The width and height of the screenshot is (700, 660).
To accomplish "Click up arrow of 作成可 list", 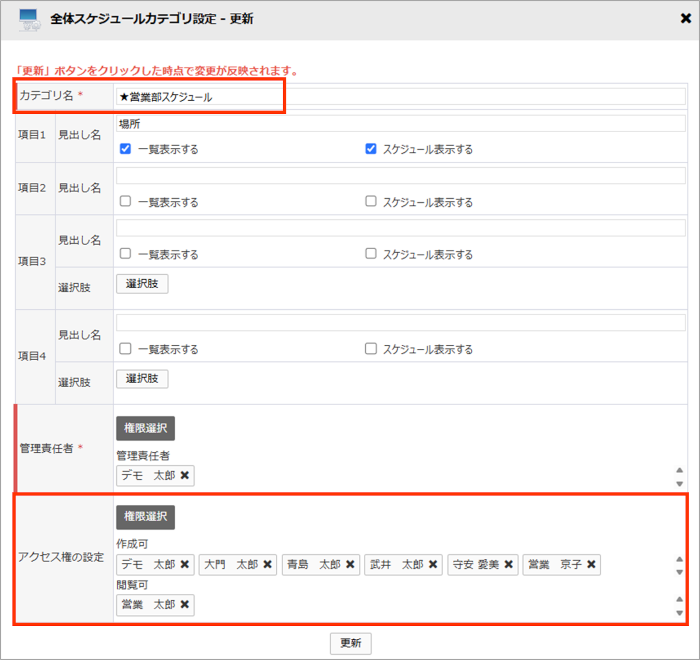I will 679,559.
